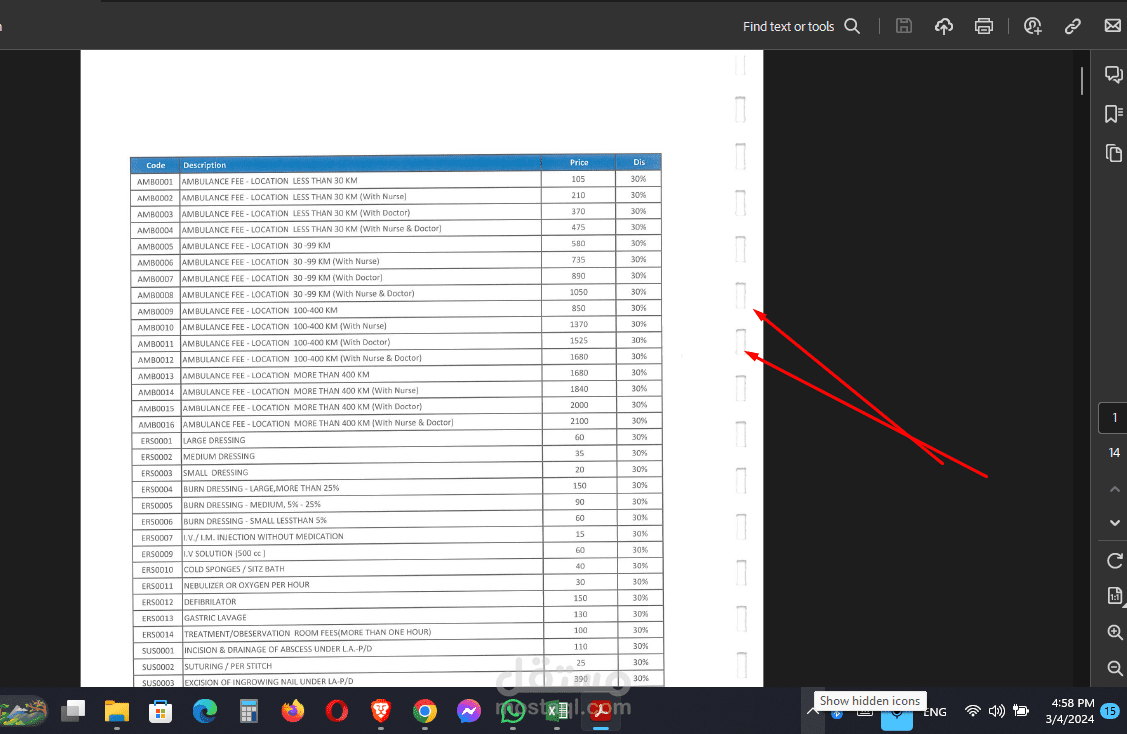Click the Find text or tools field

click(788, 26)
